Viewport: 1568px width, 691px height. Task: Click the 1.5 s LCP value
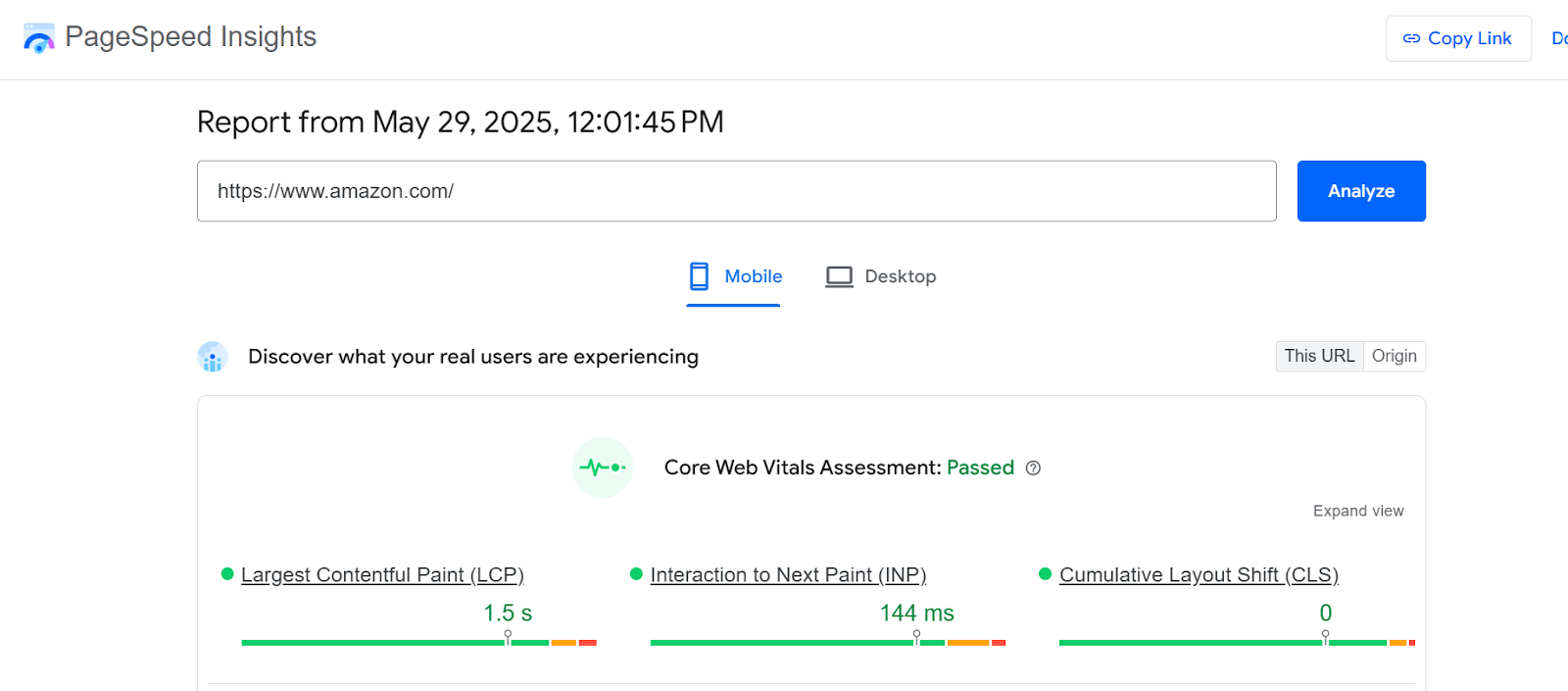tap(508, 614)
